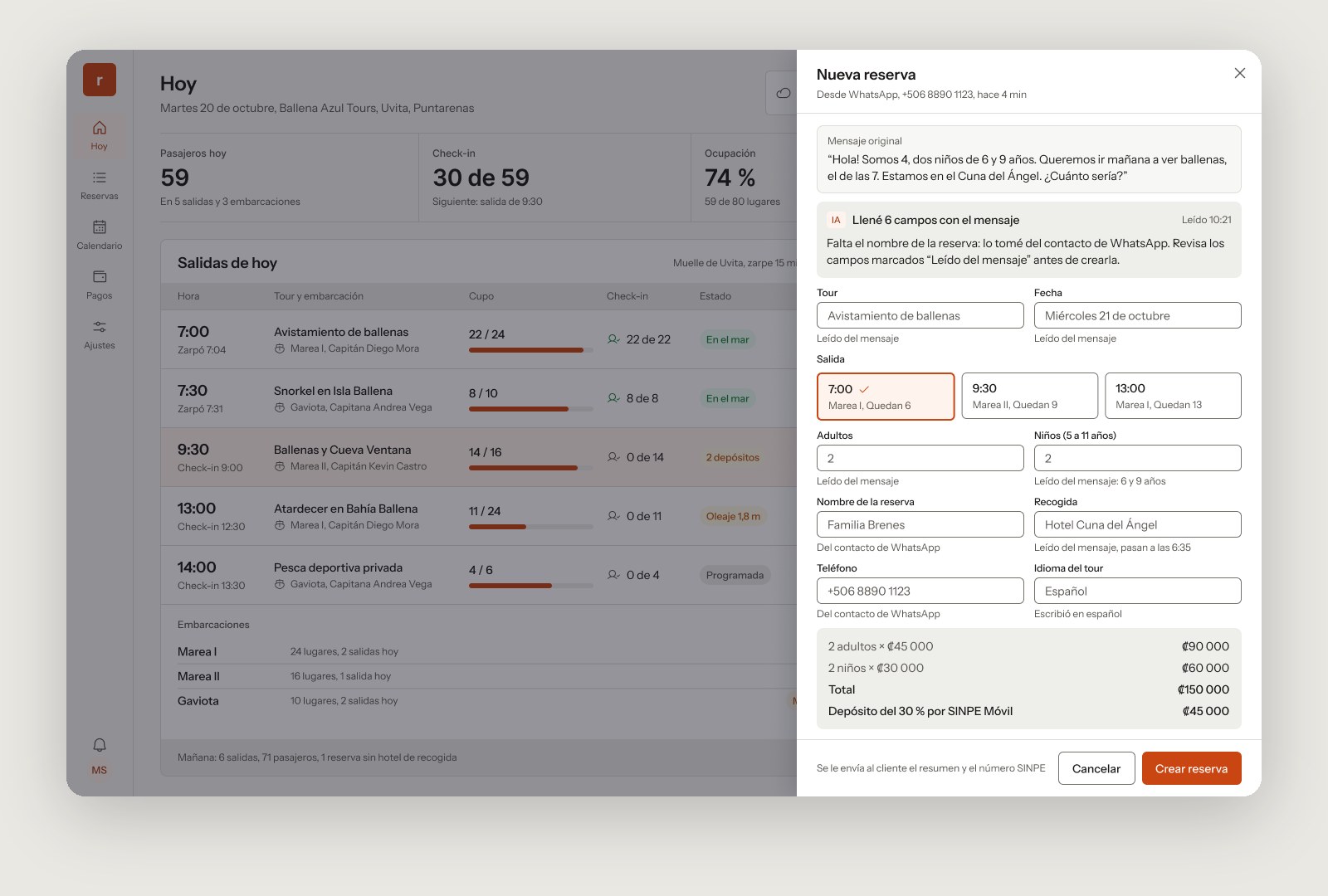
Task: Select the 13:00 Marea I departure
Action: (1173, 396)
